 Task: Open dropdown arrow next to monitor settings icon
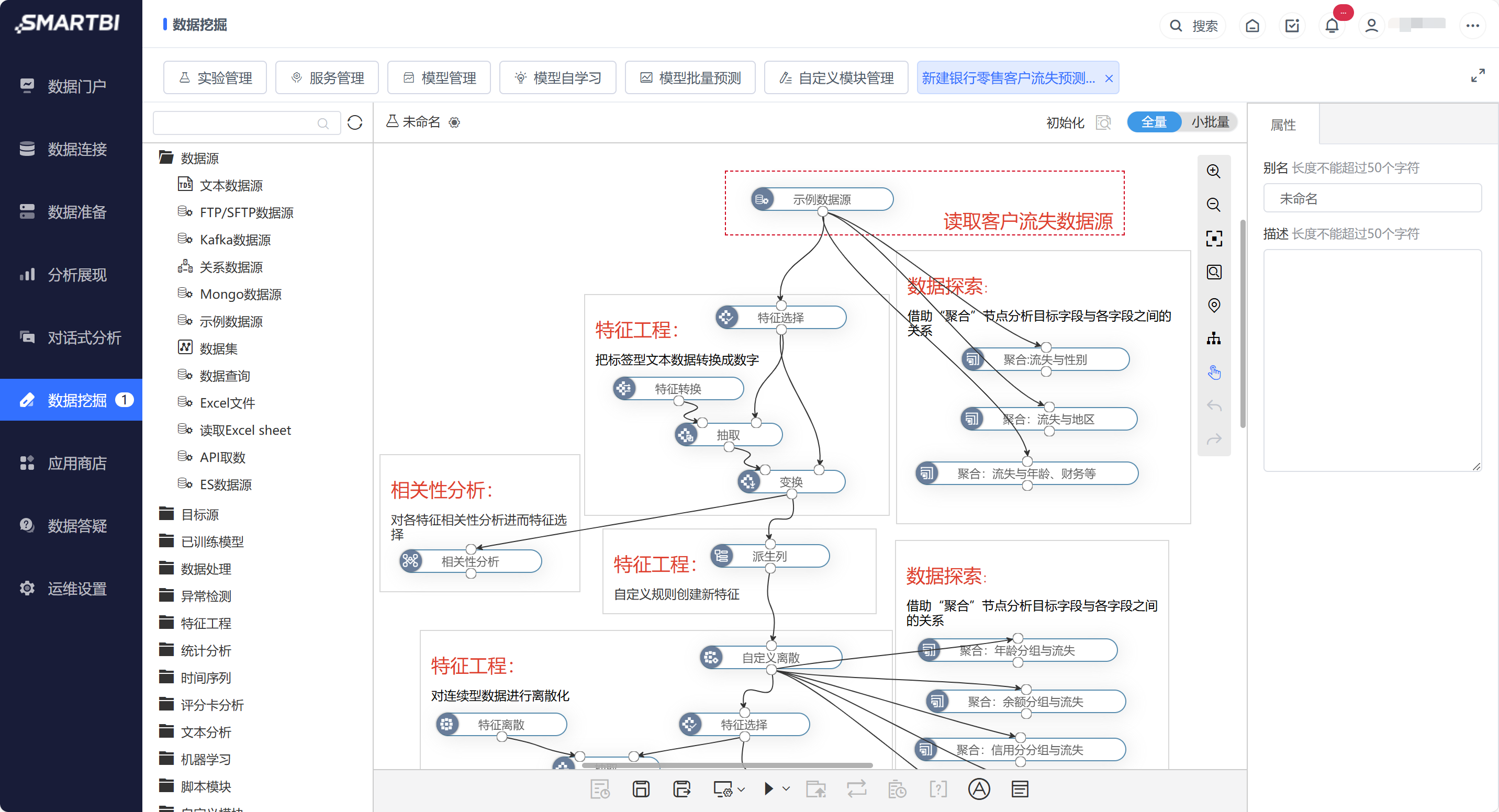point(741,790)
